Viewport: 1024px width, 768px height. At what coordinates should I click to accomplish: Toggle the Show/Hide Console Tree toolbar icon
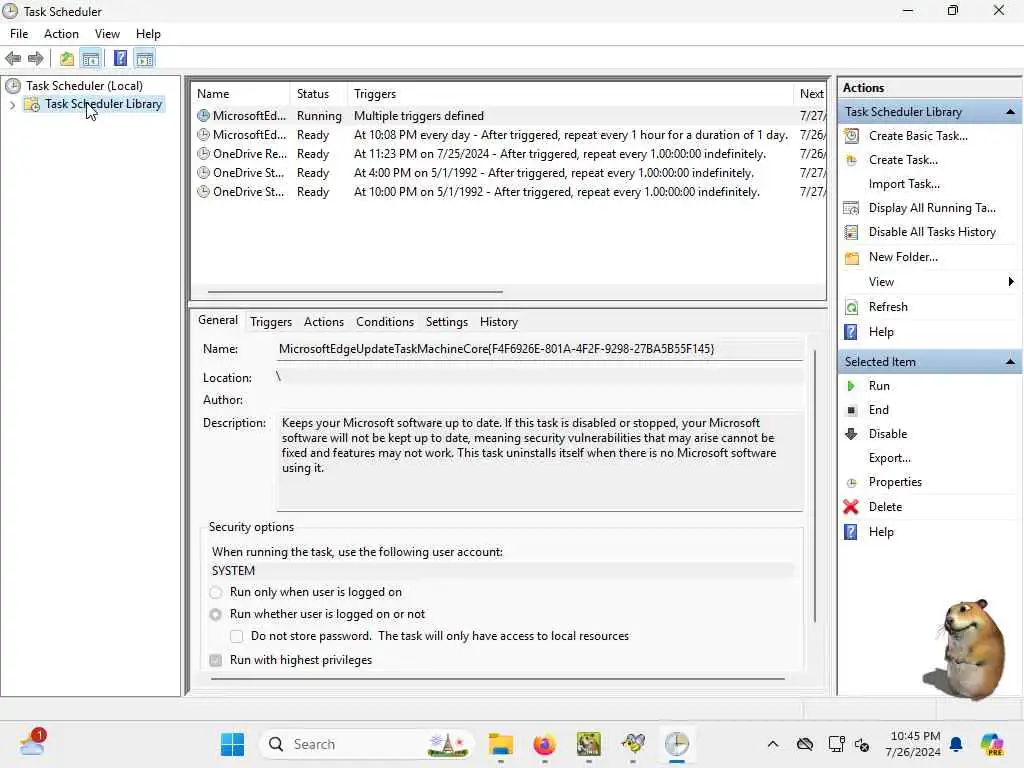pyautogui.click(x=91, y=59)
